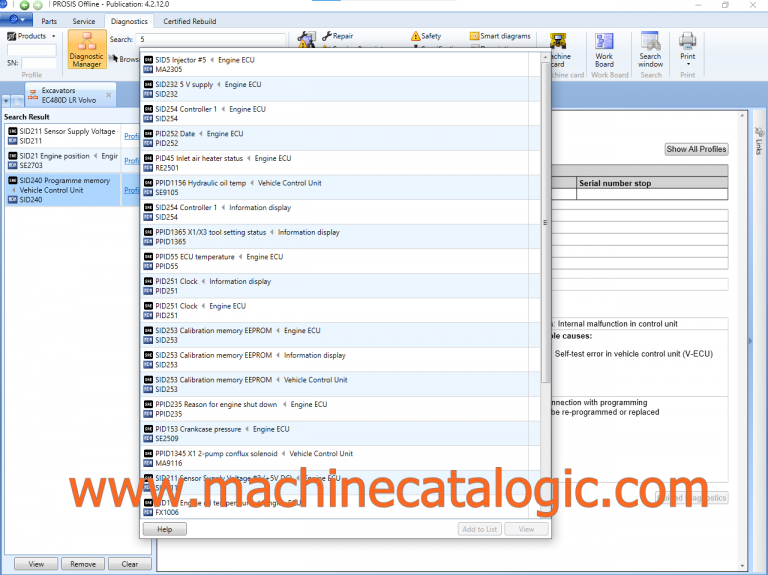768x575 pixels.
Task: Select SID253 Calibration memory Vehicle Control Unit
Action: click(341, 384)
